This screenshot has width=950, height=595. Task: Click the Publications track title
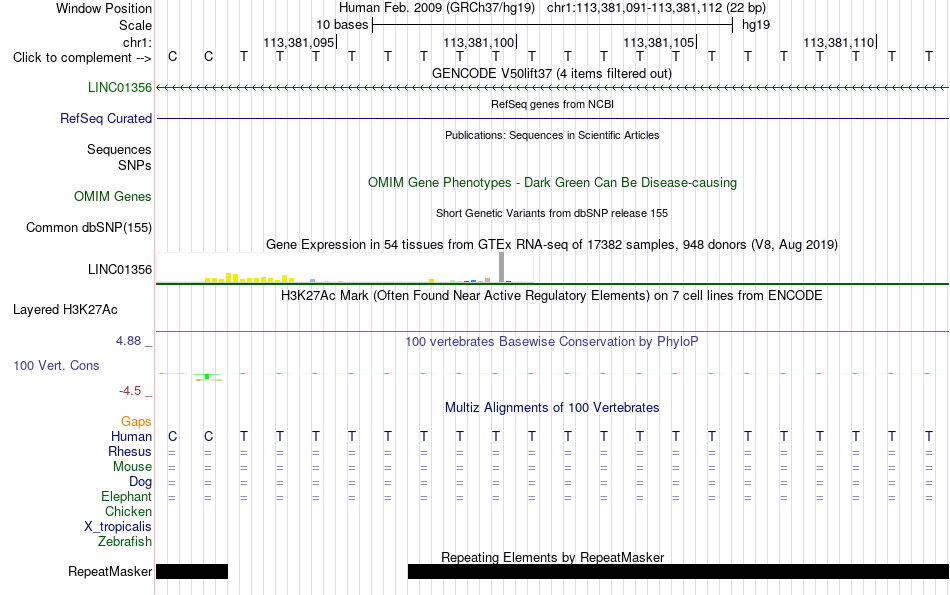click(552, 135)
